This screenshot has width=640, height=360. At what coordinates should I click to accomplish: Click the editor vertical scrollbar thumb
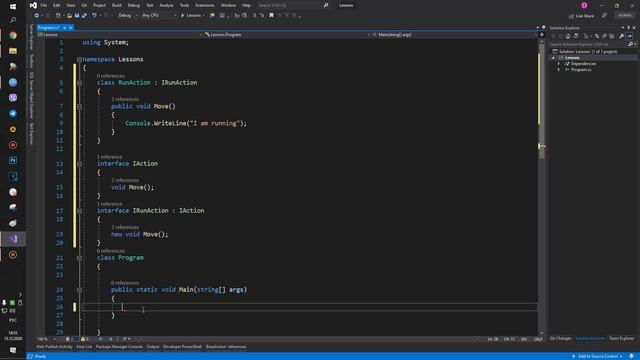point(542,100)
